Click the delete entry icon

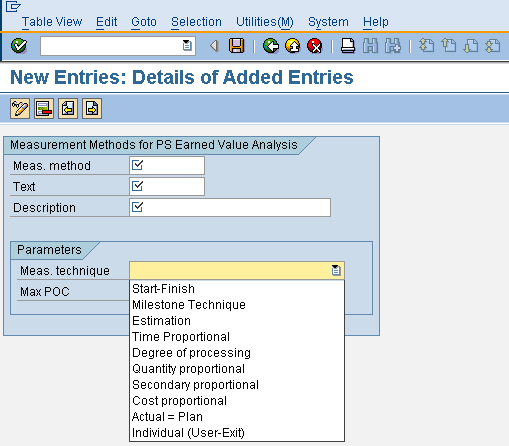(x=44, y=108)
